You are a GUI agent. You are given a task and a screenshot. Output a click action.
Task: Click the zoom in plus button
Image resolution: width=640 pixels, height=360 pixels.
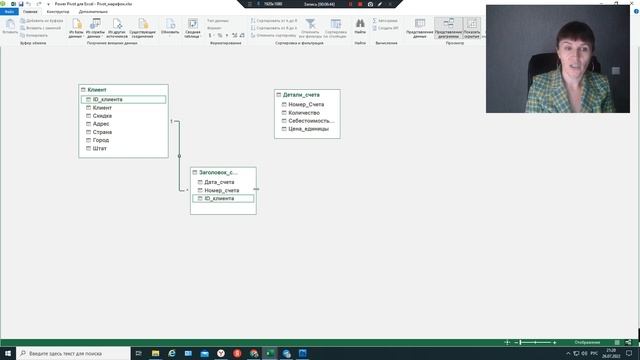pyautogui.click(x=554, y=342)
